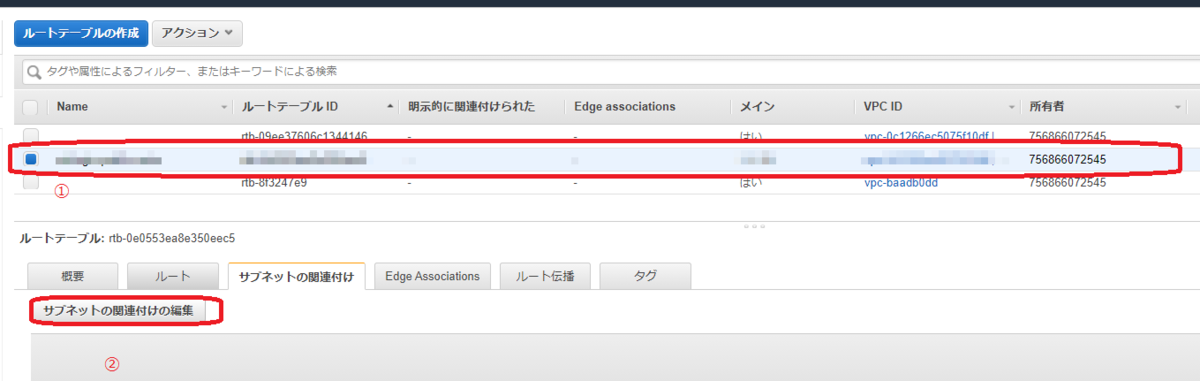Image resolution: width=1200 pixels, height=381 pixels.
Task: Toggle the select-all checkbox in the table header
Action: point(30,107)
